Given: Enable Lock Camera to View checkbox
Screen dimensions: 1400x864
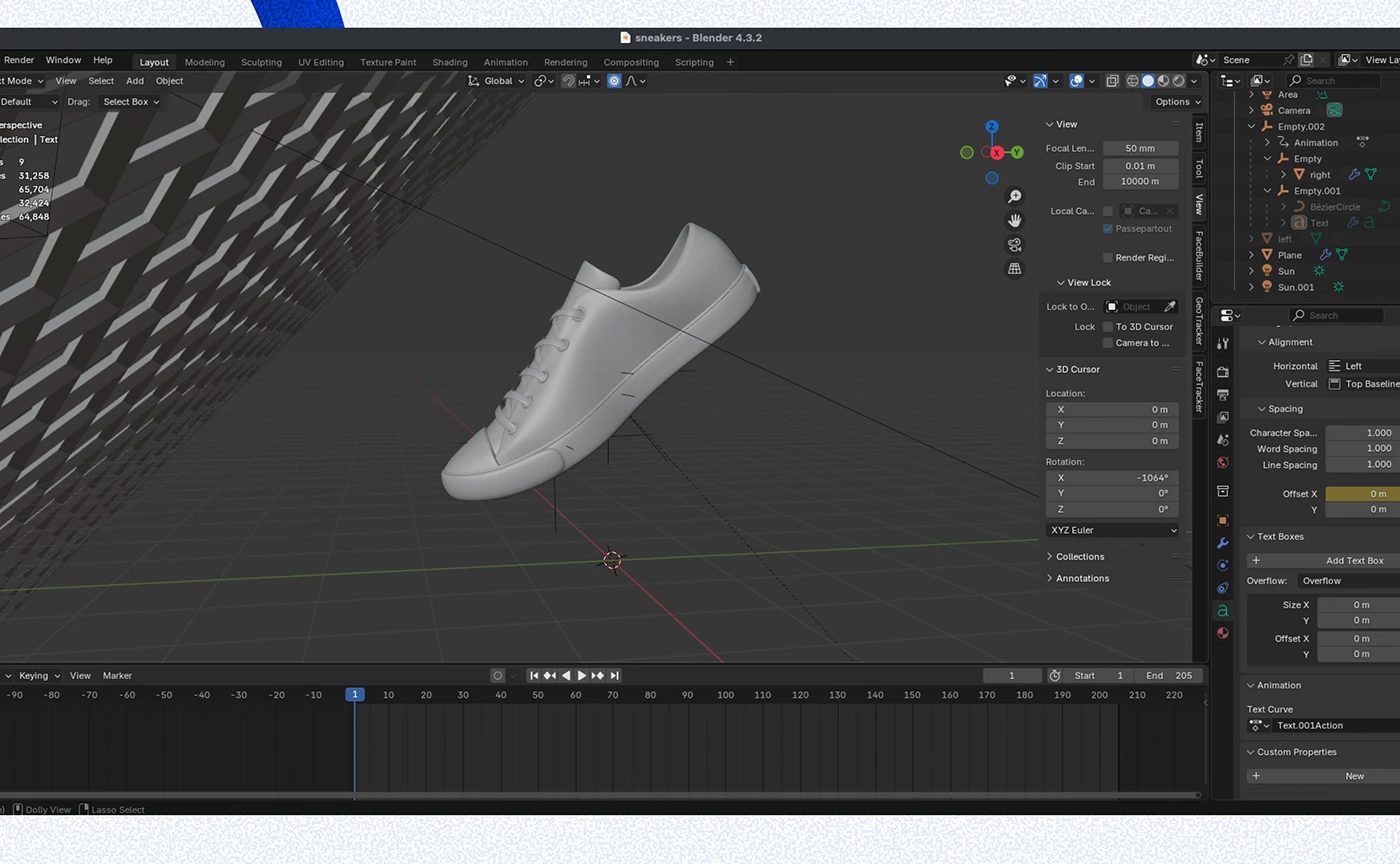Looking at the screenshot, I should click(x=1108, y=343).
